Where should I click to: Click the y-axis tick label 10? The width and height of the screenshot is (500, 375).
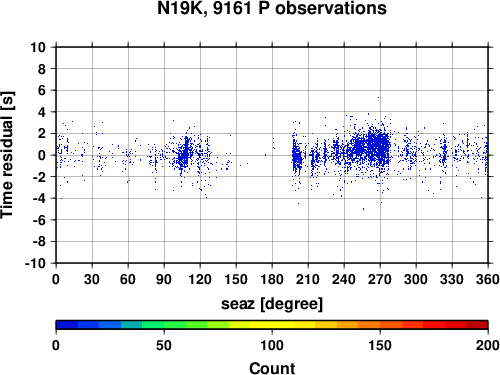(38, 47)
